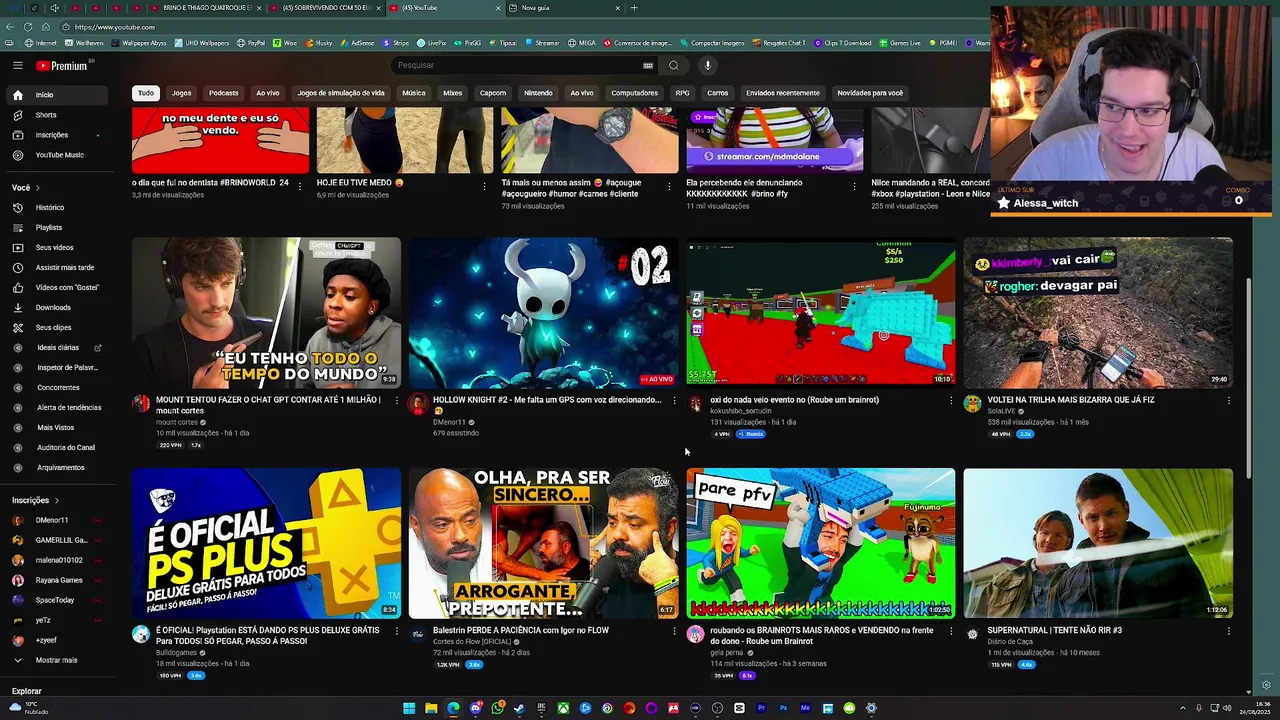The width and height of the screenshot is (1280, 720).
Task: Start voice search with the microphone
Action: [x=707, y=65]
